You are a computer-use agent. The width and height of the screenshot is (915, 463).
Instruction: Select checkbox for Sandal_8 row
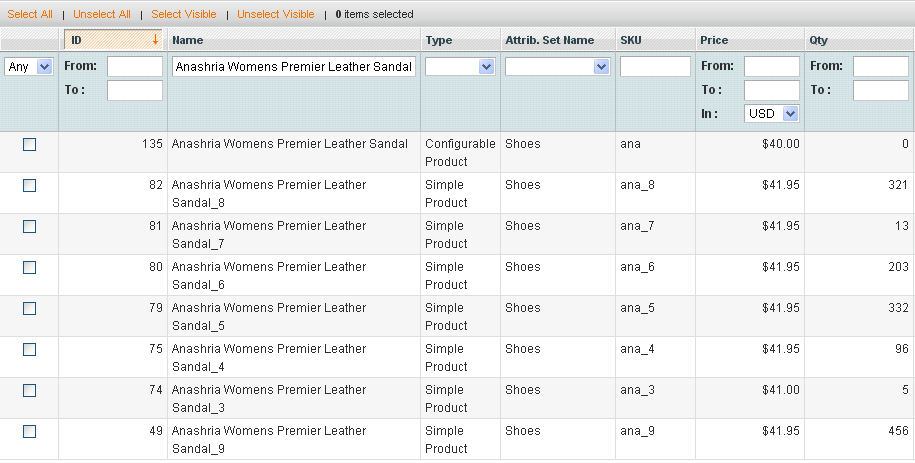(x=29, y=186)
